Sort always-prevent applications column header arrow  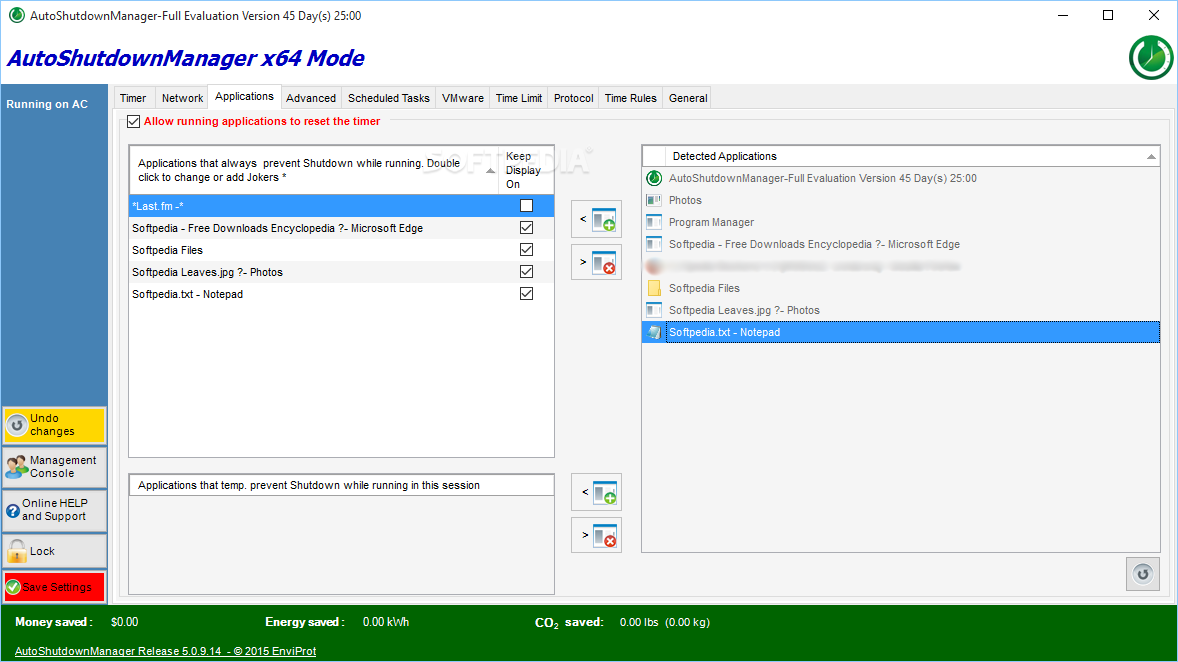(491, 171)
